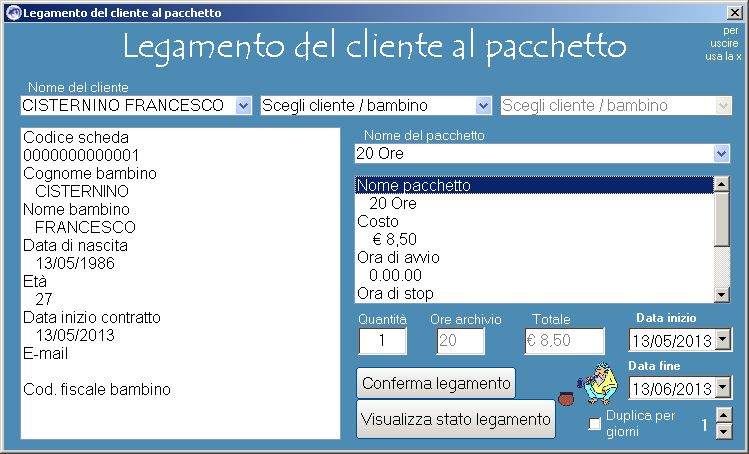Screen dimensions: 749x454
Task: Open the Data inizio date picker arrow
Action: (x=723, y=340)
